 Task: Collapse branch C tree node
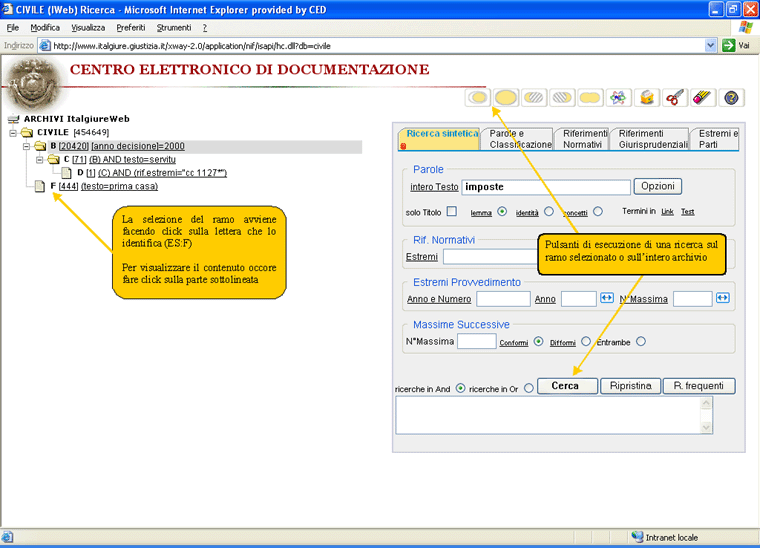coord(40,159)
